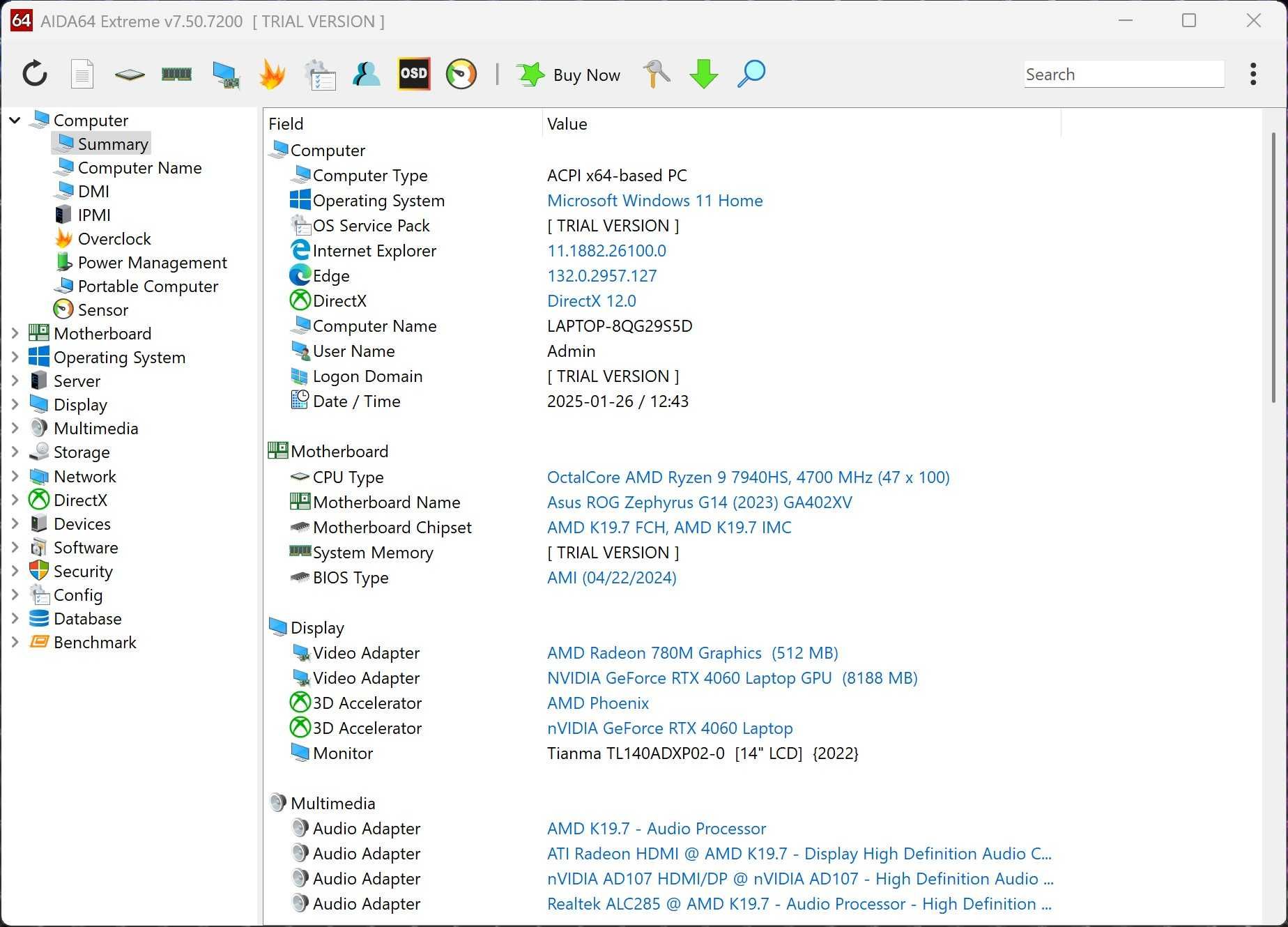
Task: Click the Motherboard Chipset row icon
Action: pos(300,527)
